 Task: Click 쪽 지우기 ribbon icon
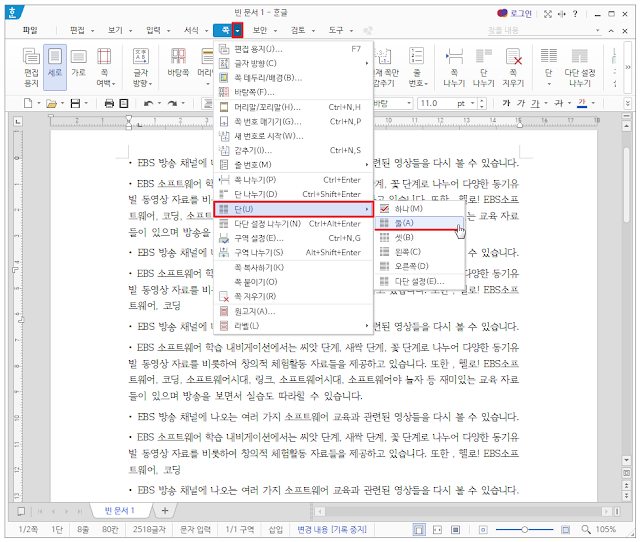[513, 67]
